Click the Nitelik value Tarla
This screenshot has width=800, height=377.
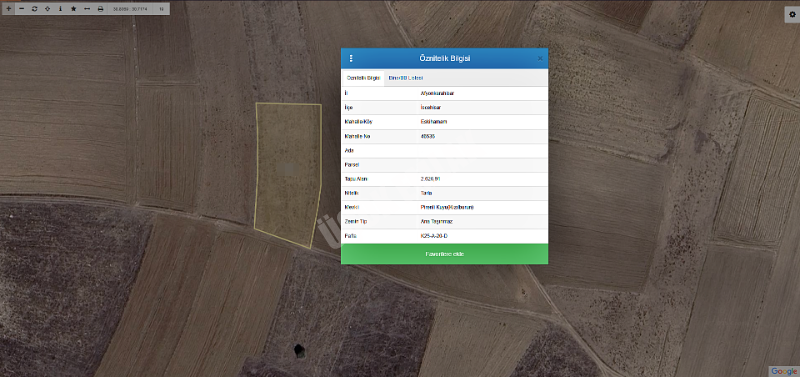pyautogui.click(x=427, y=193)
